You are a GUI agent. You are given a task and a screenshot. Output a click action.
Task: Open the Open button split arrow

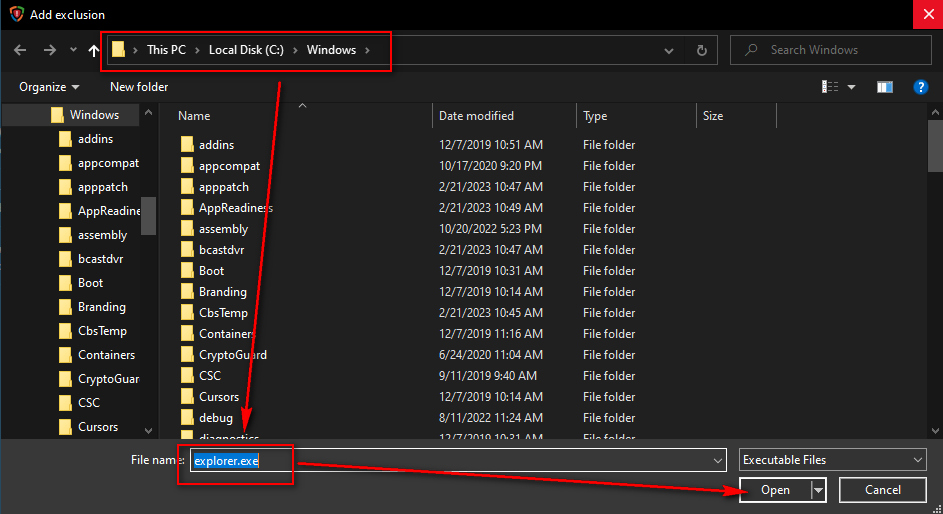[x=819, y=490]
